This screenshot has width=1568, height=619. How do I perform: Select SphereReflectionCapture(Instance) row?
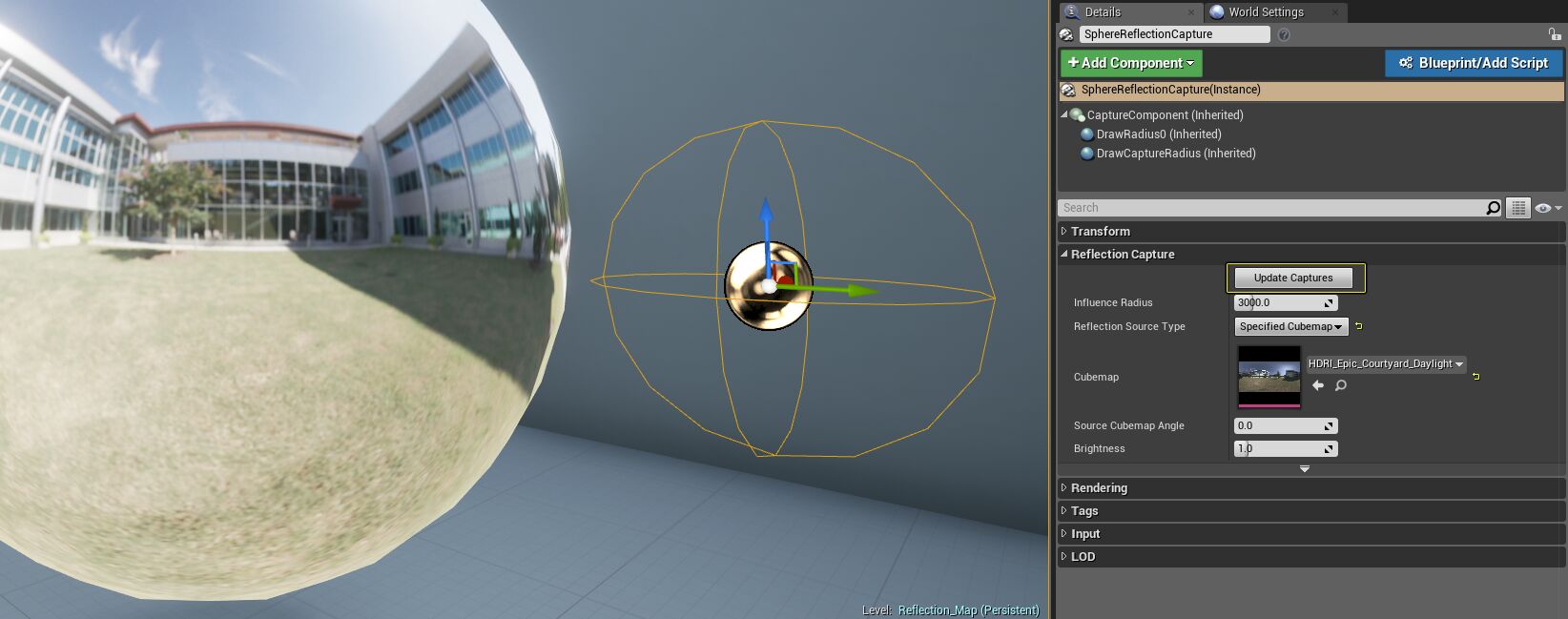point(1311,91)
